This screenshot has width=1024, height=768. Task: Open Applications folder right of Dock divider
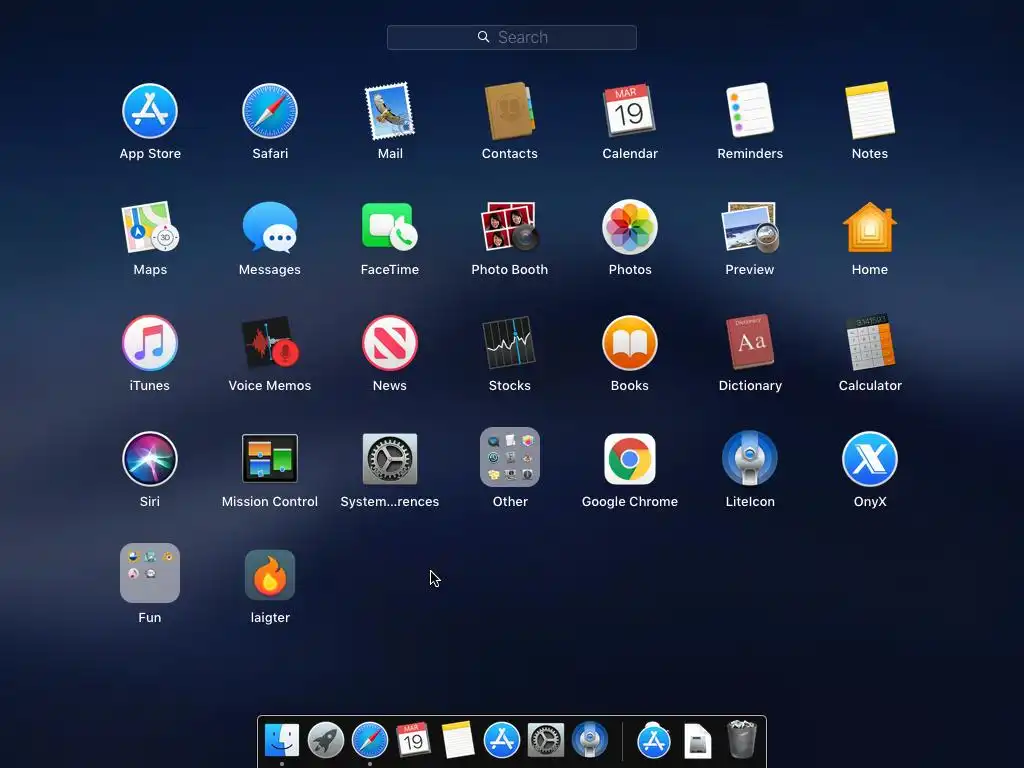[654, 741]
